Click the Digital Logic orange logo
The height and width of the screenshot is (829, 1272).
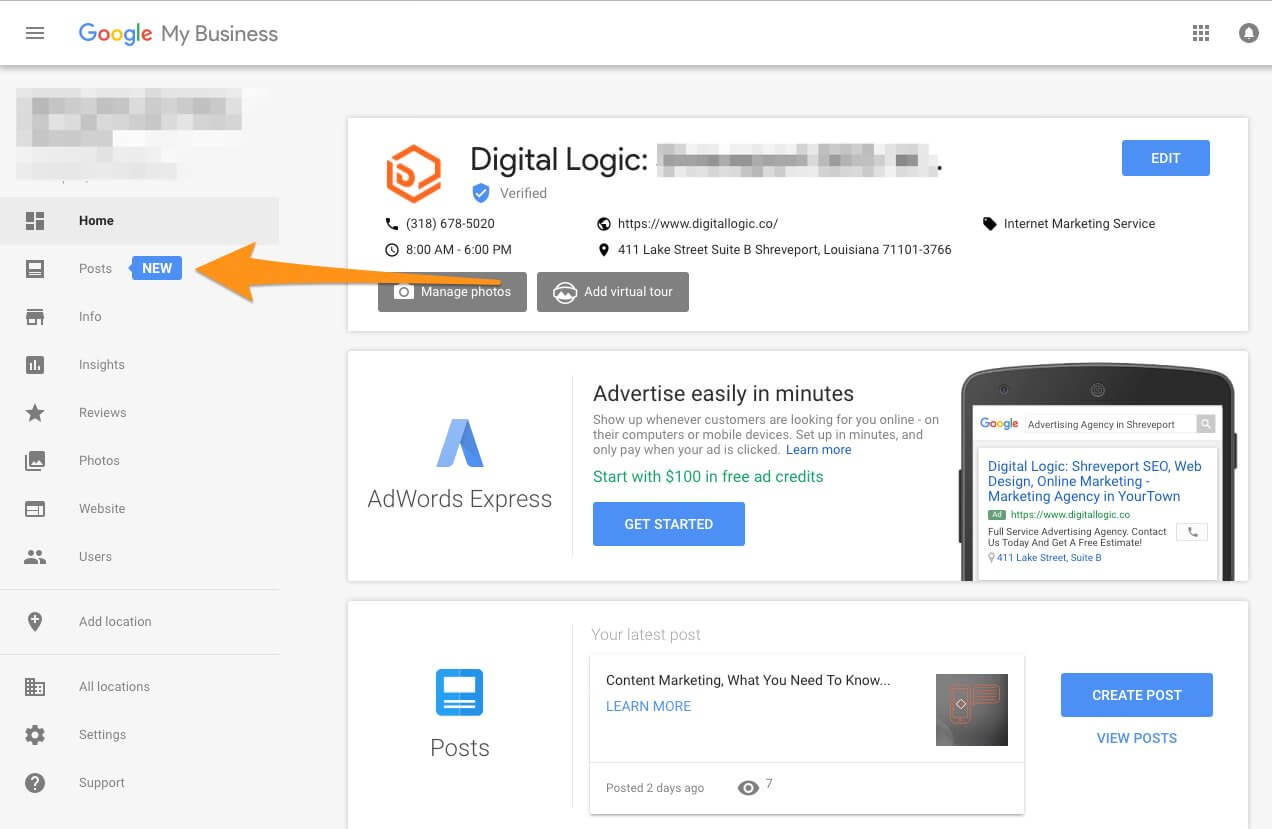click(x=413, y=173)
